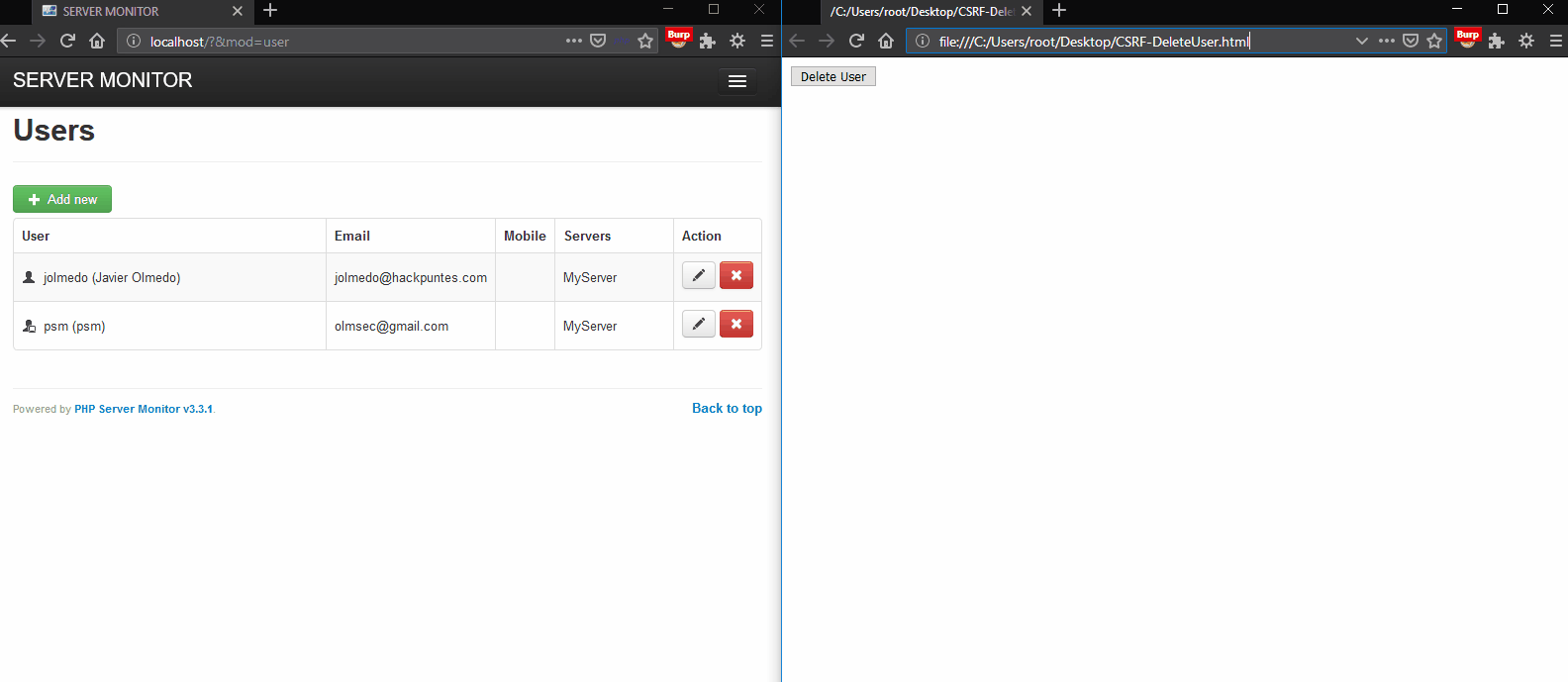Open PHP Server Monitor v3.3.1 link

click(x=144, y=409)
